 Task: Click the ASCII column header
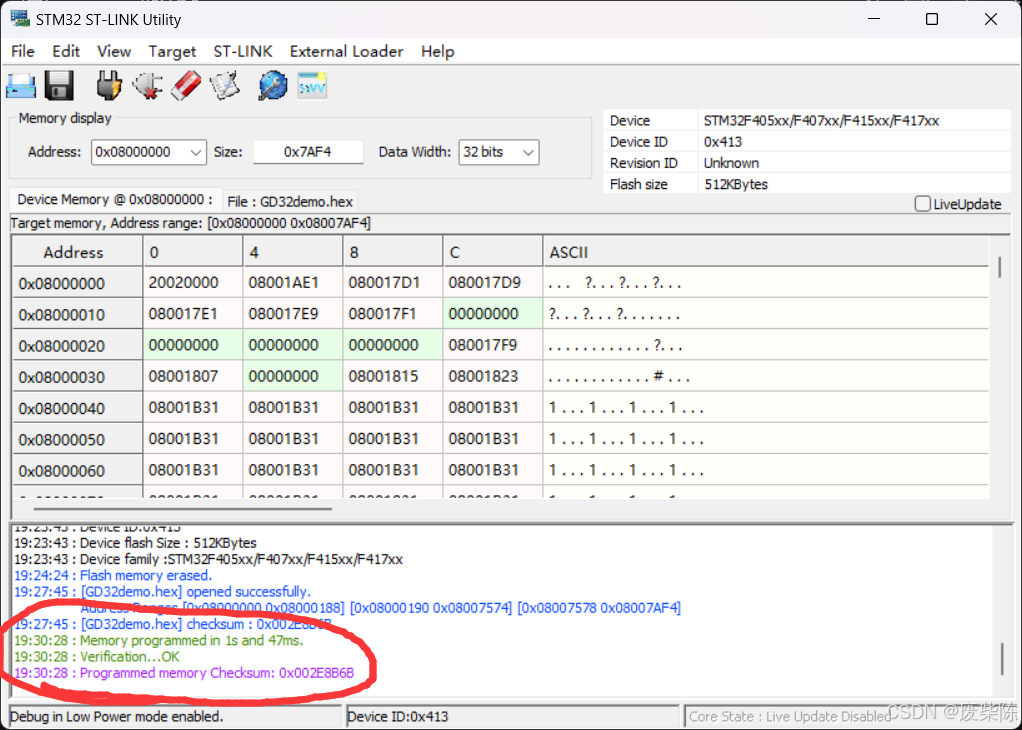pyautogui.click(x=766, y=252)
